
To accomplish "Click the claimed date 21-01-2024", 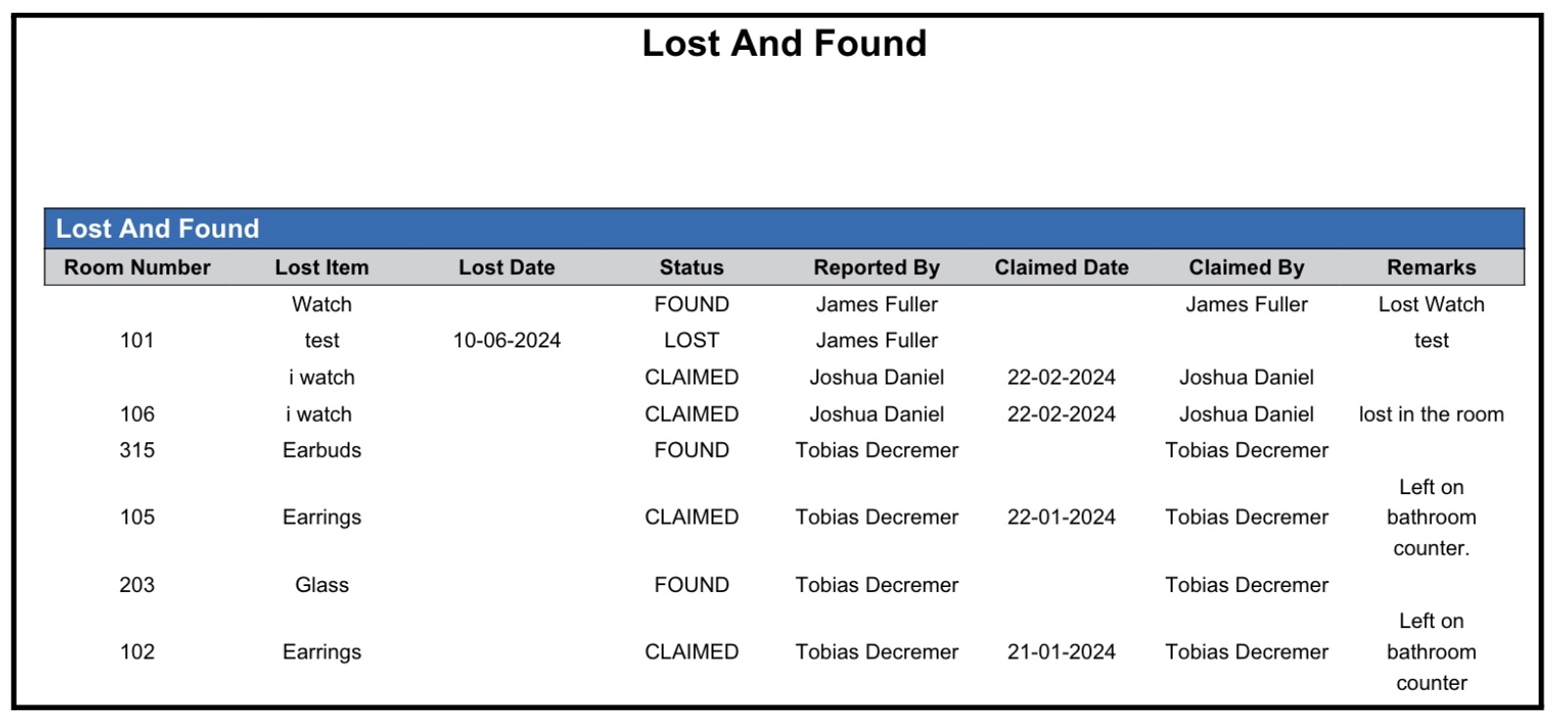I will click(x=1061, y=652).
